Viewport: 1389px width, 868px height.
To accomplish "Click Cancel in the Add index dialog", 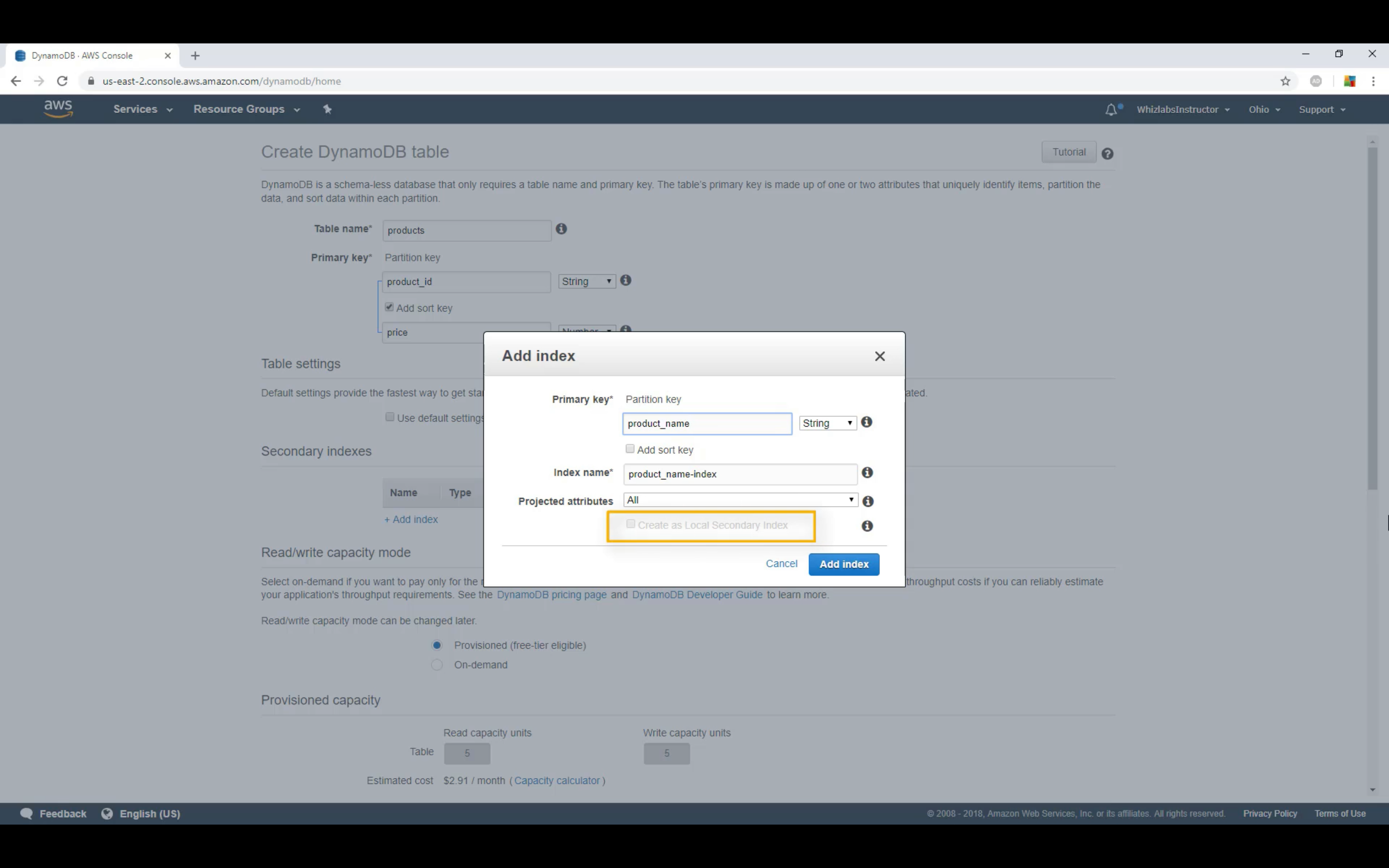I will click(x=781, y=564).
